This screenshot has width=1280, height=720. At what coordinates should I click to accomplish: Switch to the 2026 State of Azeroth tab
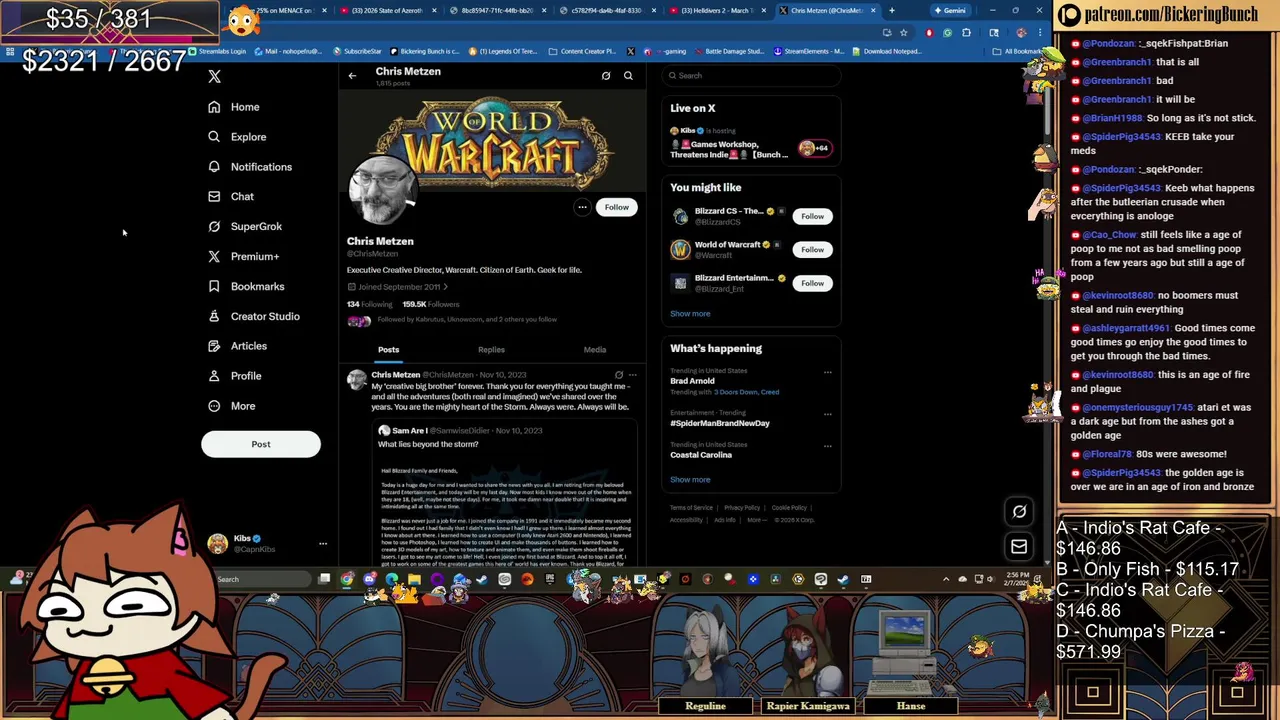coord(386,10)
